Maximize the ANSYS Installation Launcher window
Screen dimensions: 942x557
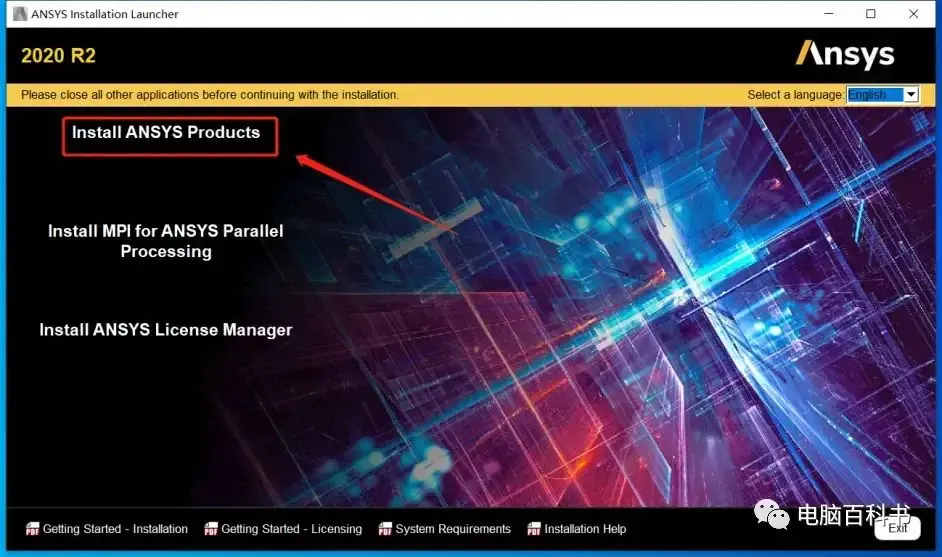pyautogui.click(x=871, y=13)
